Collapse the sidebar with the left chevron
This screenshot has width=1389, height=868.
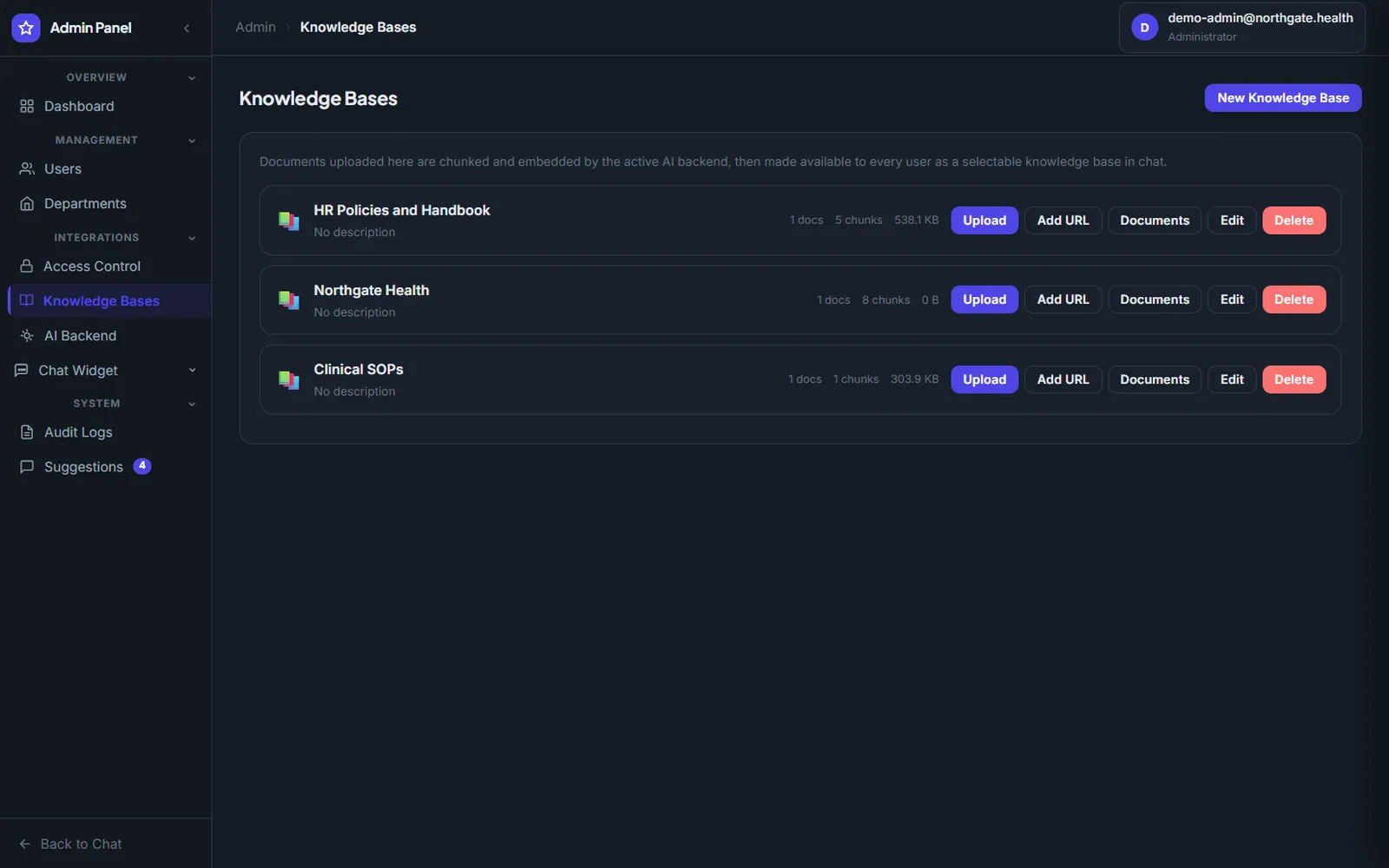click(187, 28)
